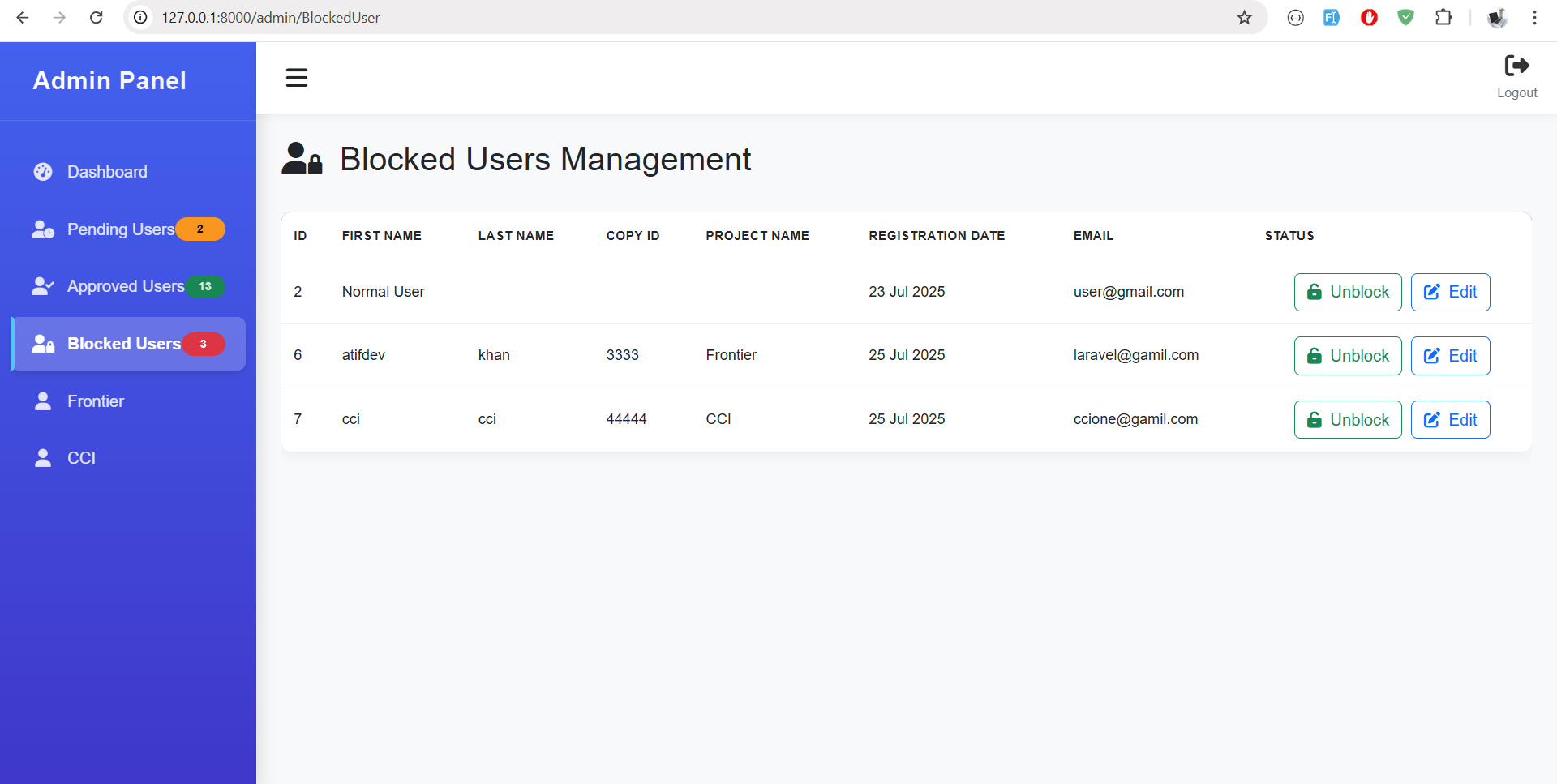Screen dimensions: 1557x784
Task: Bookmark this page with star icon
Action: [x=1244, y=18]
